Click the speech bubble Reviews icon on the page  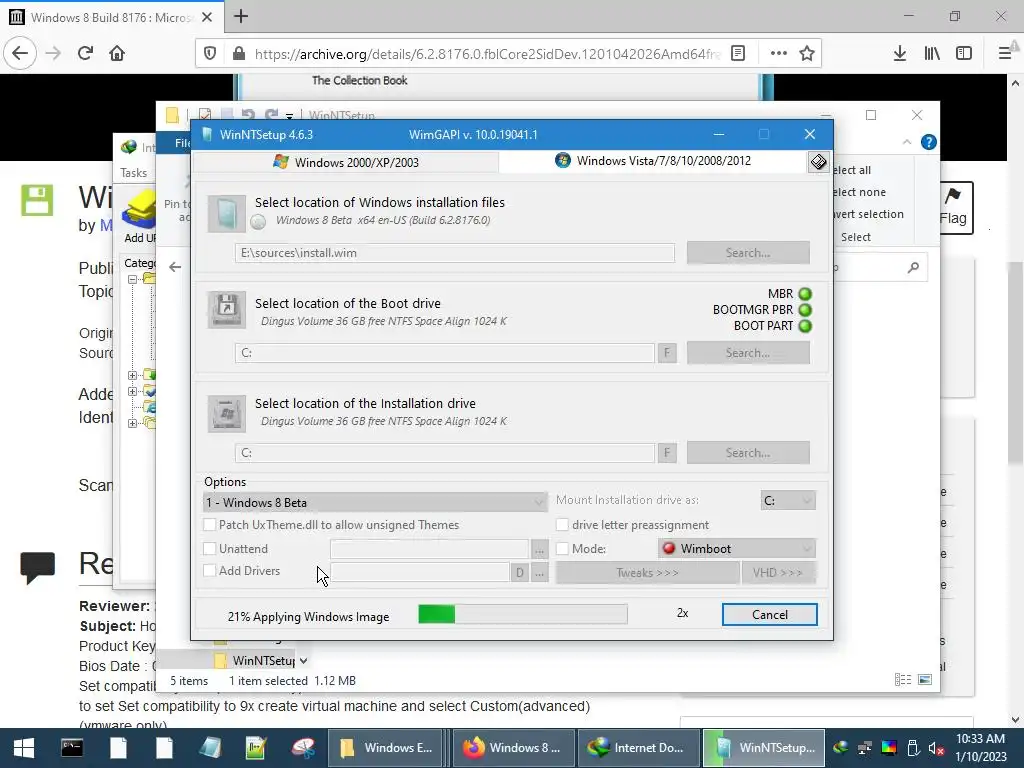pyautogui.click(x=37, y=567)
